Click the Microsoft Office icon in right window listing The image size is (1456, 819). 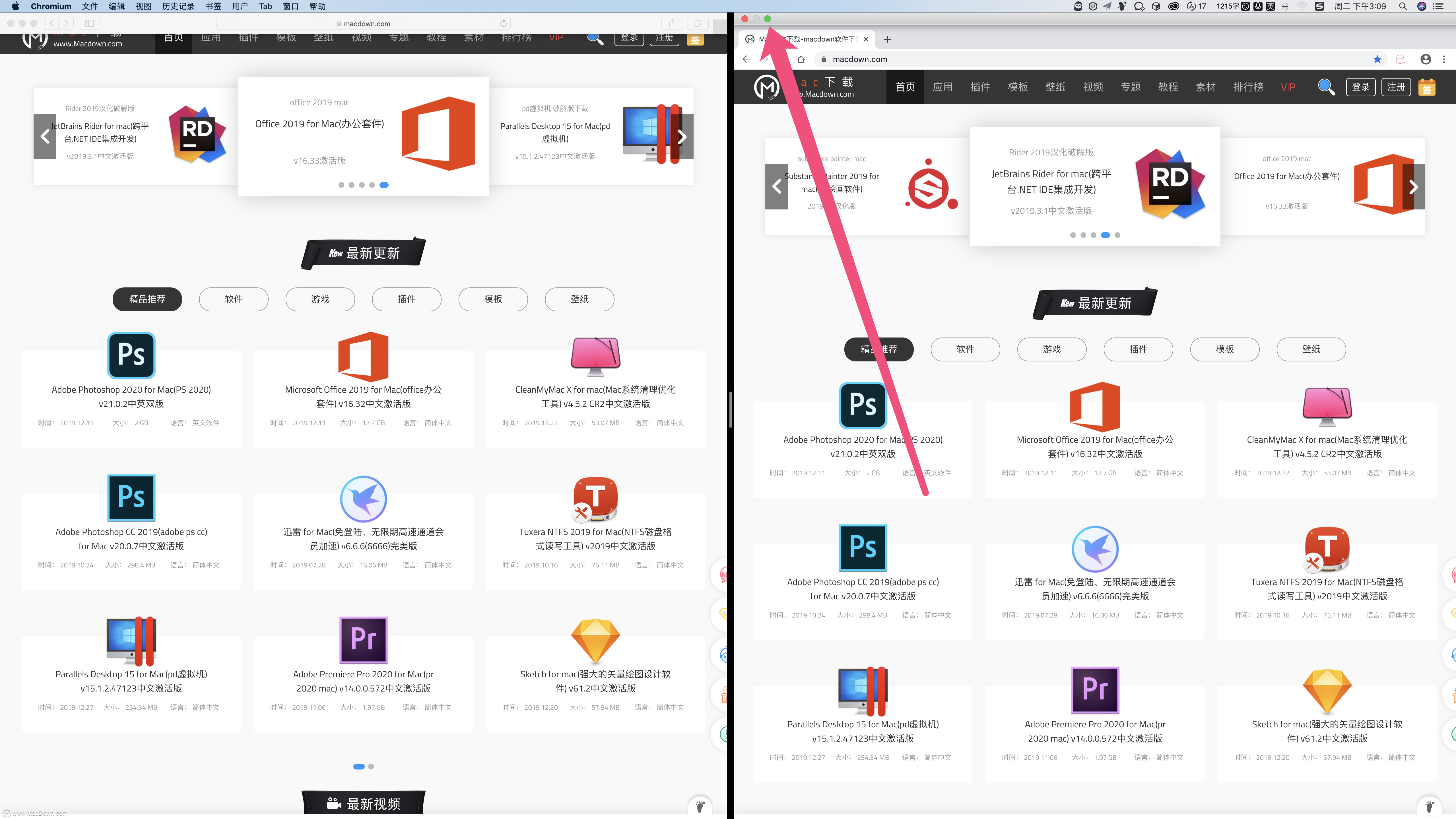click(x=1095, y=406)
